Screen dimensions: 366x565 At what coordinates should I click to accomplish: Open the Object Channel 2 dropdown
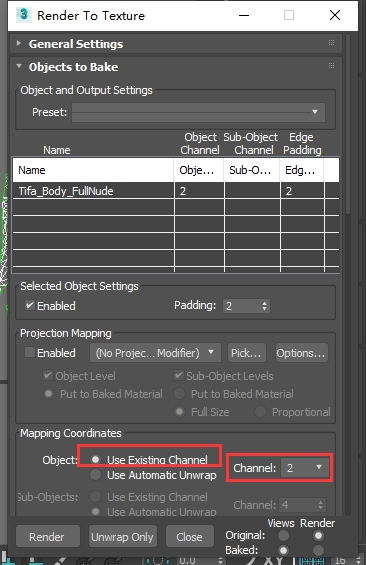pos(304,468)
